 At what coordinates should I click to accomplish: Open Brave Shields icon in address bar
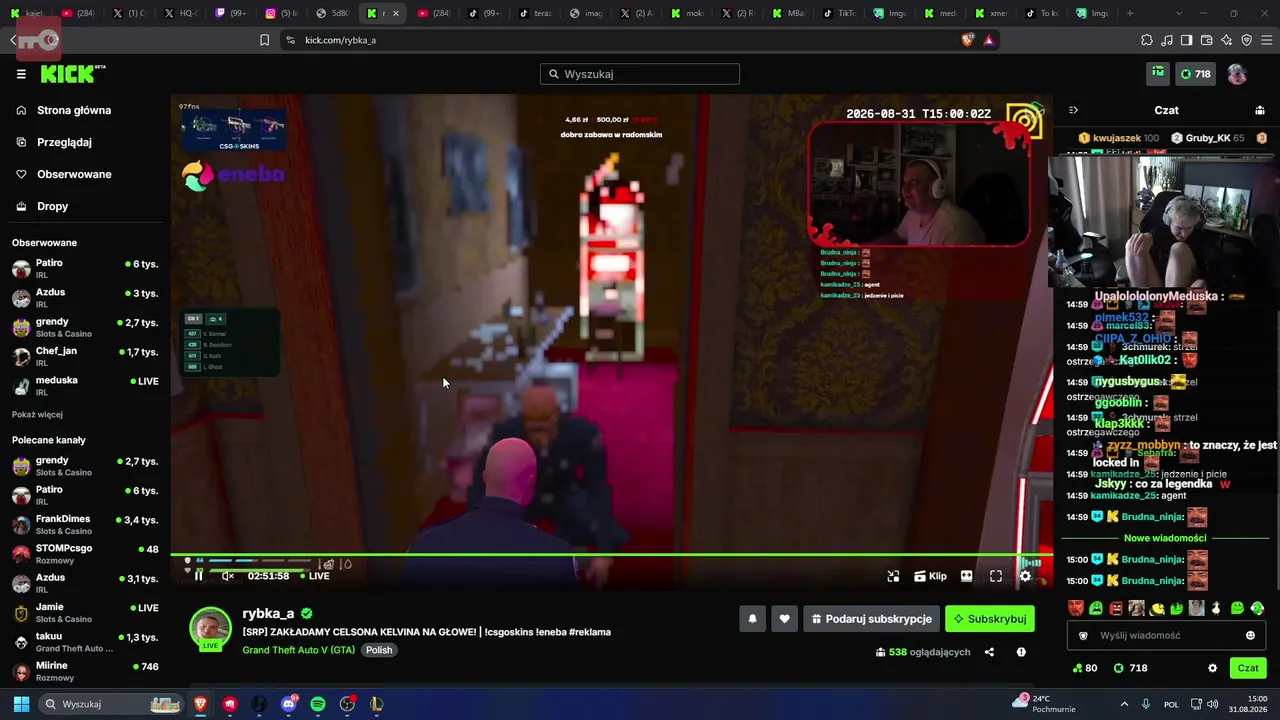click(x=968, y=40)
